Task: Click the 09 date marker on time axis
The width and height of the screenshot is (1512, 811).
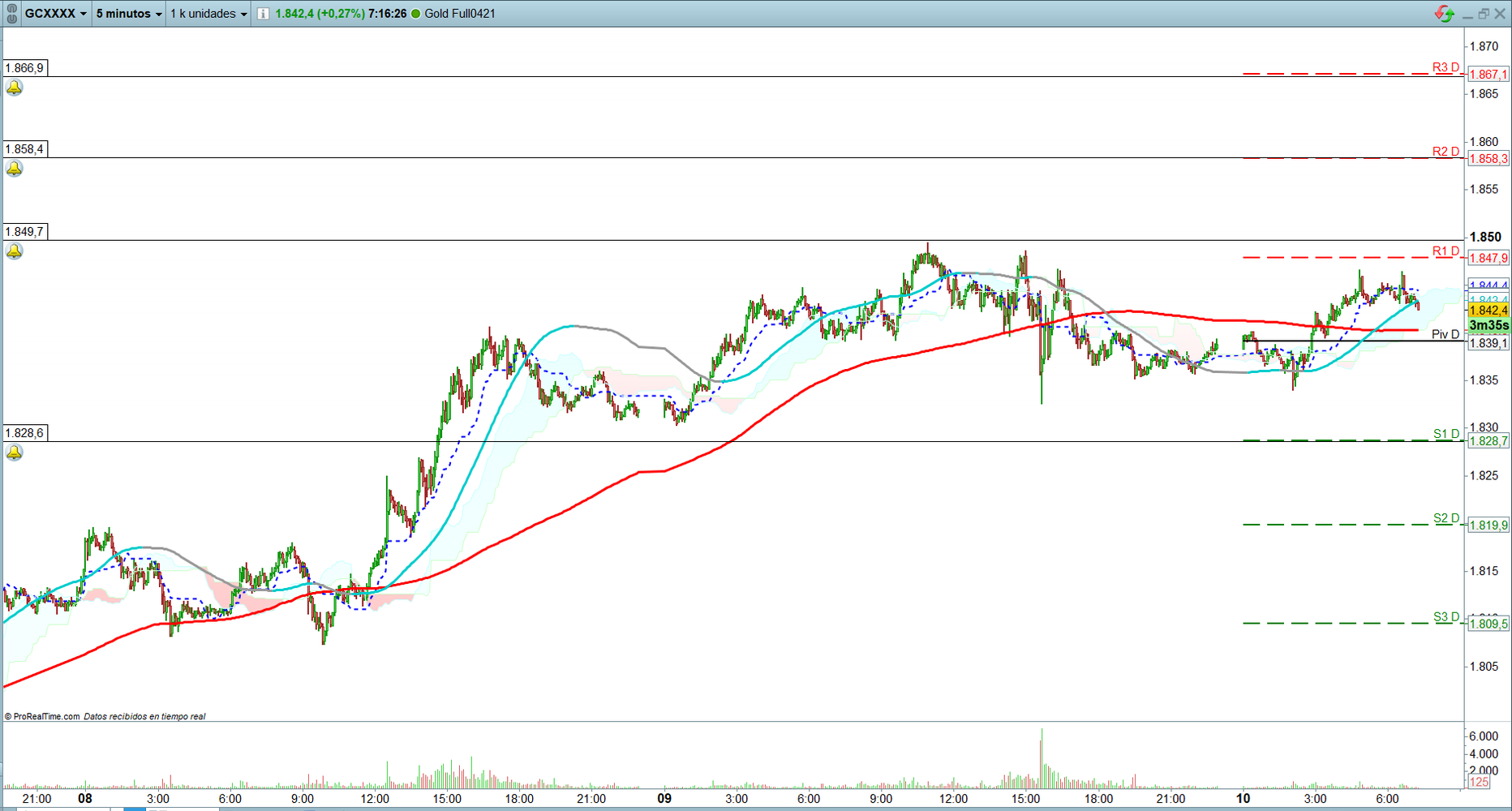Action: click(664, 799)
